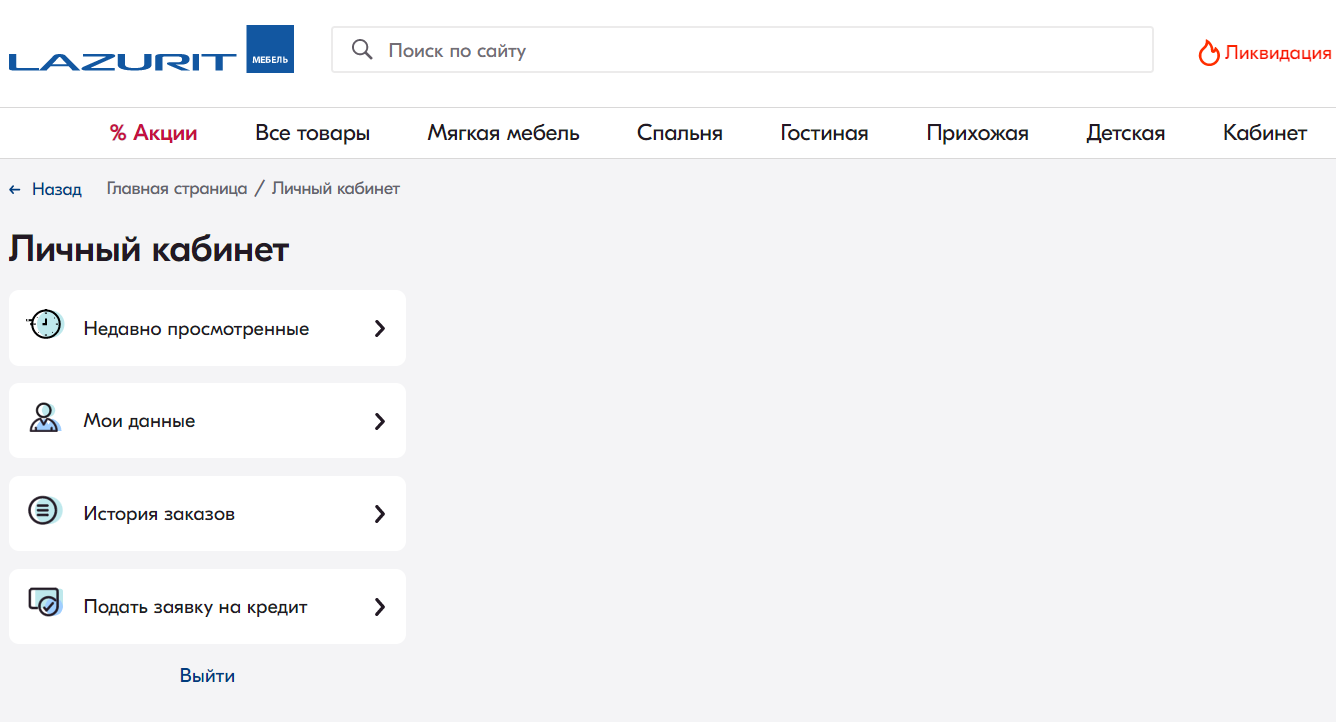Open Все товары category
The width and height of the screenshot is (1336, 722).
click(x=313, y=133)
